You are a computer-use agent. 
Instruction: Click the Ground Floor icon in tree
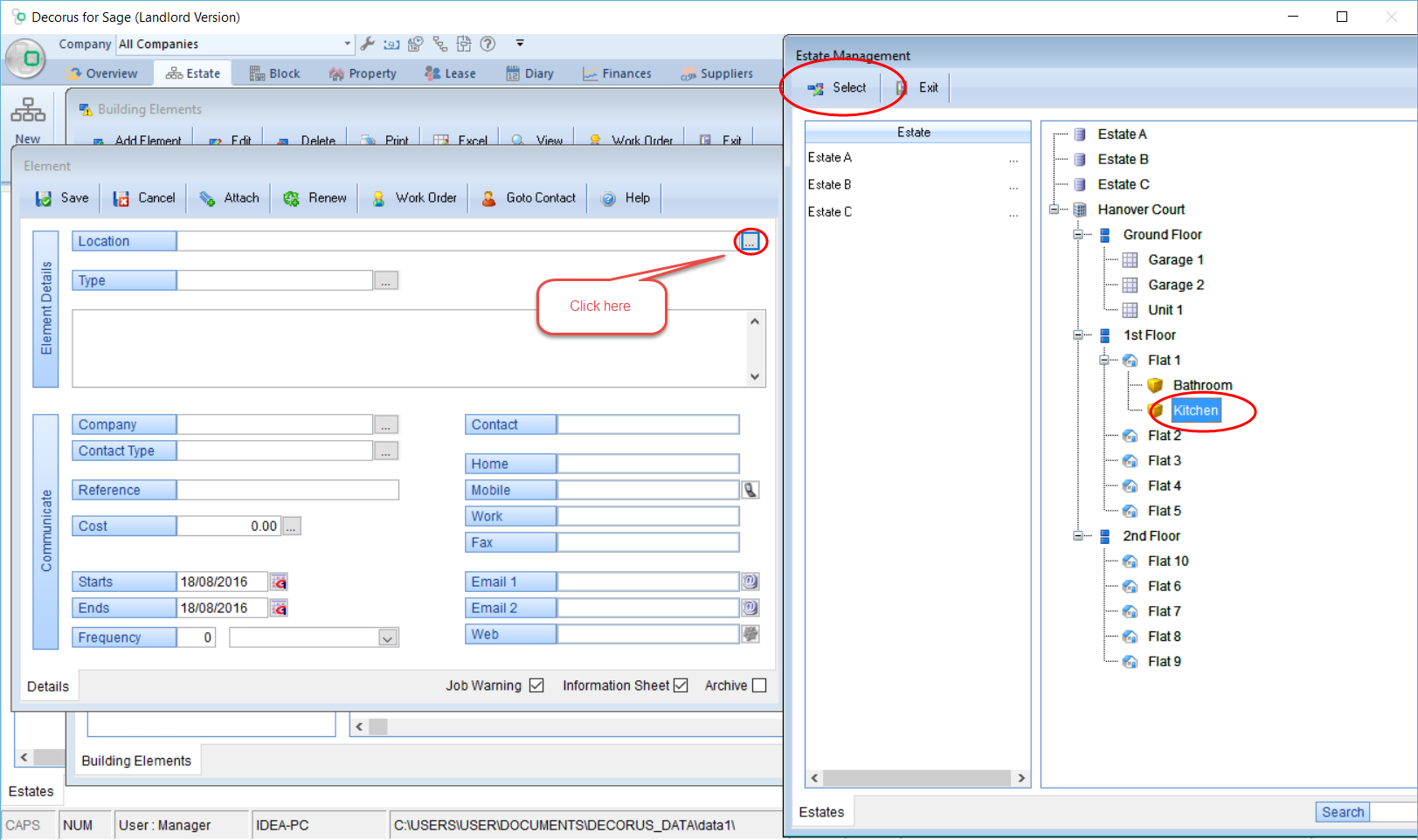click(1105, 235)
